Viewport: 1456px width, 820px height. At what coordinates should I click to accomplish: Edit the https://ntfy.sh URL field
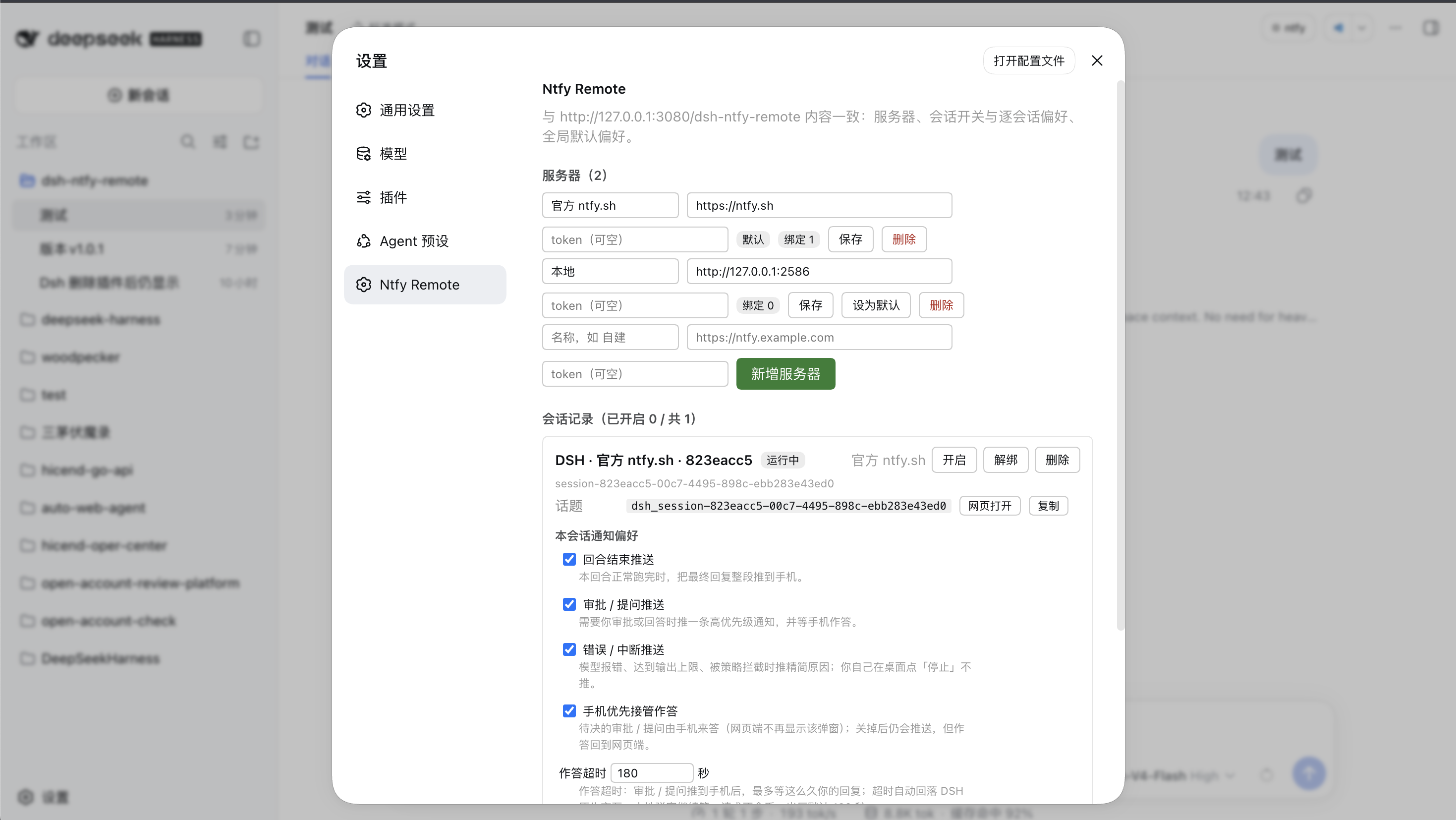819,205
